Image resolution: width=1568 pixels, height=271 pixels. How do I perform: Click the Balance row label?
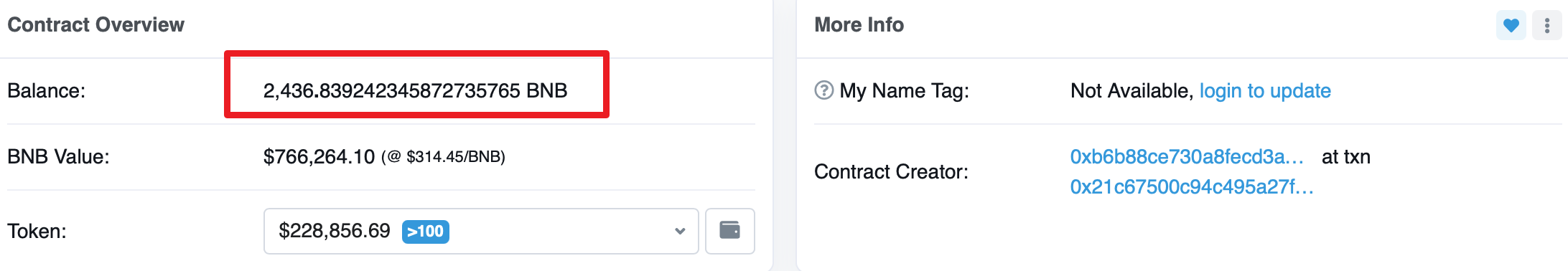(46, 91)
